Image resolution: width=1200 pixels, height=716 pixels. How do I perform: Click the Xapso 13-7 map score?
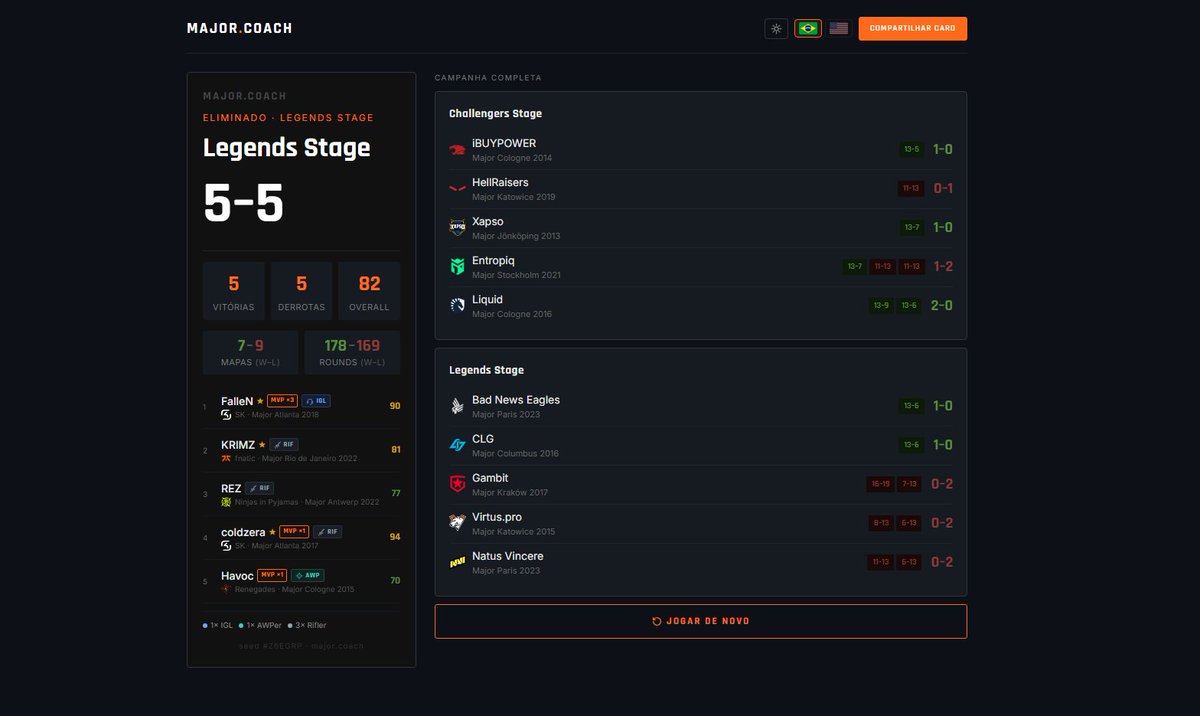point(911,228)
